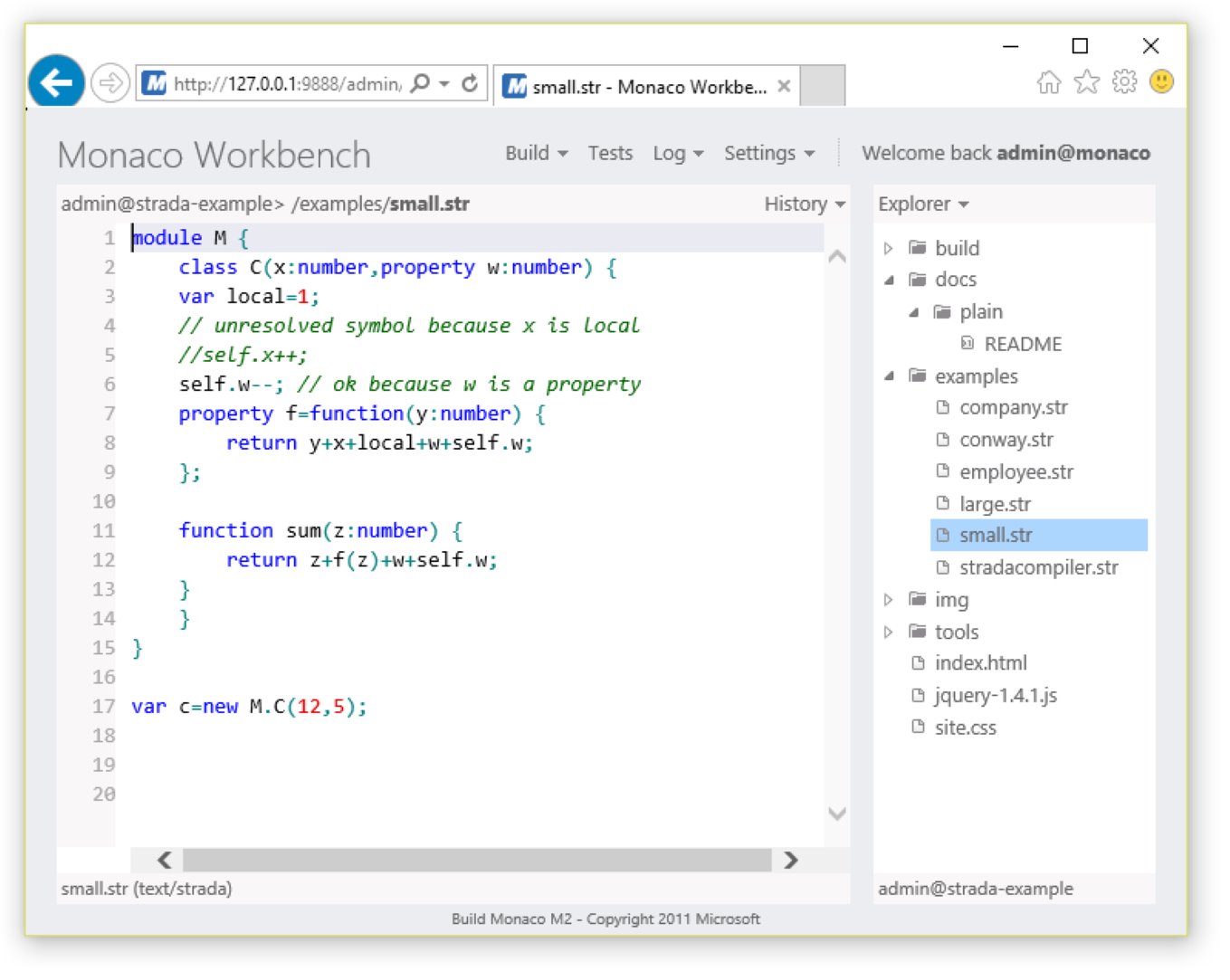Open the History dropdown
1230x980 pixels.
click(804, 205)
